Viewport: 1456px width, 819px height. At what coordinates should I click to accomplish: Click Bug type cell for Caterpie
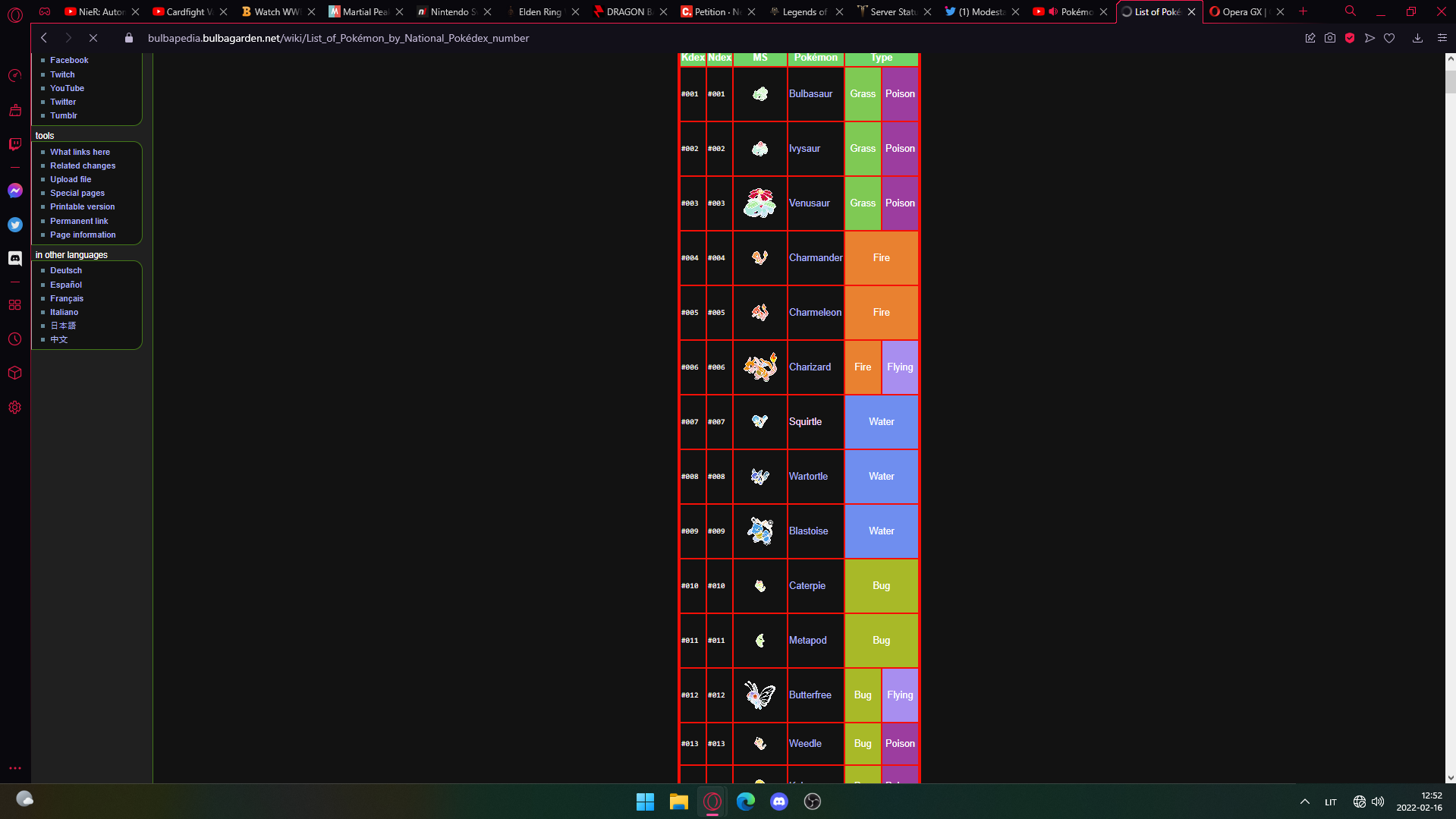click(x=881, y=586)
